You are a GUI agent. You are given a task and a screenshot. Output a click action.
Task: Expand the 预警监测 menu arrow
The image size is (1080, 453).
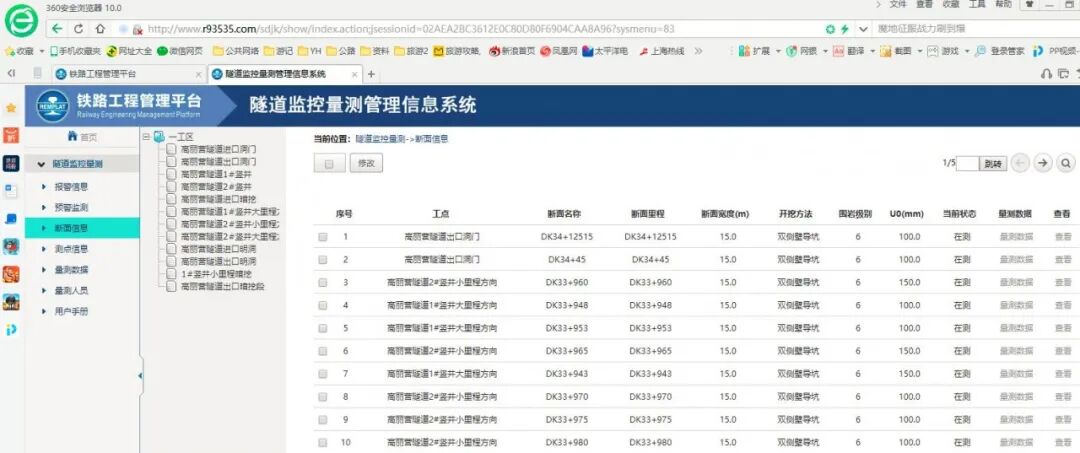click(43, 207)
